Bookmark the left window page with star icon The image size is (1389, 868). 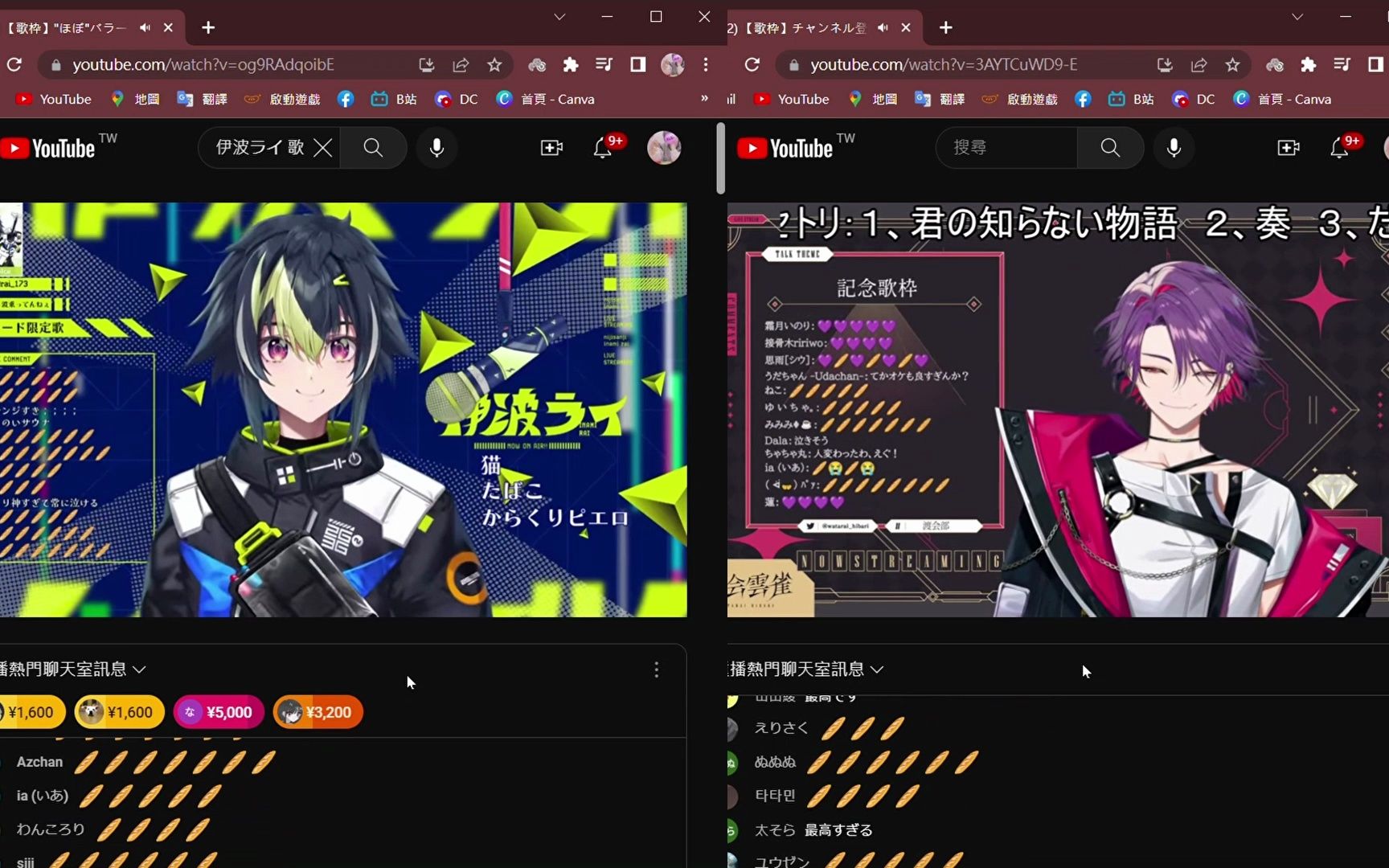[494, 64]
